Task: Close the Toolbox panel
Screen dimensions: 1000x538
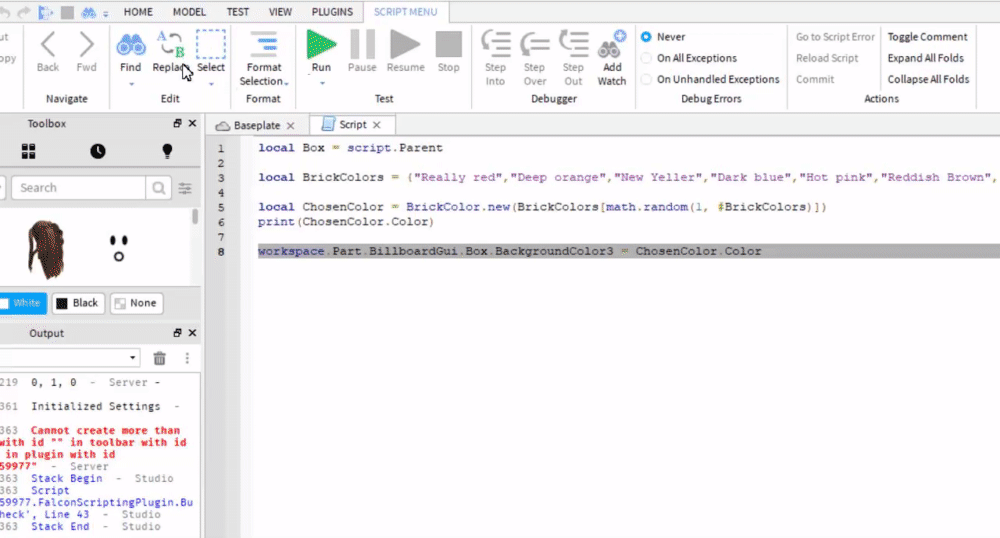Action: (192, 123)
